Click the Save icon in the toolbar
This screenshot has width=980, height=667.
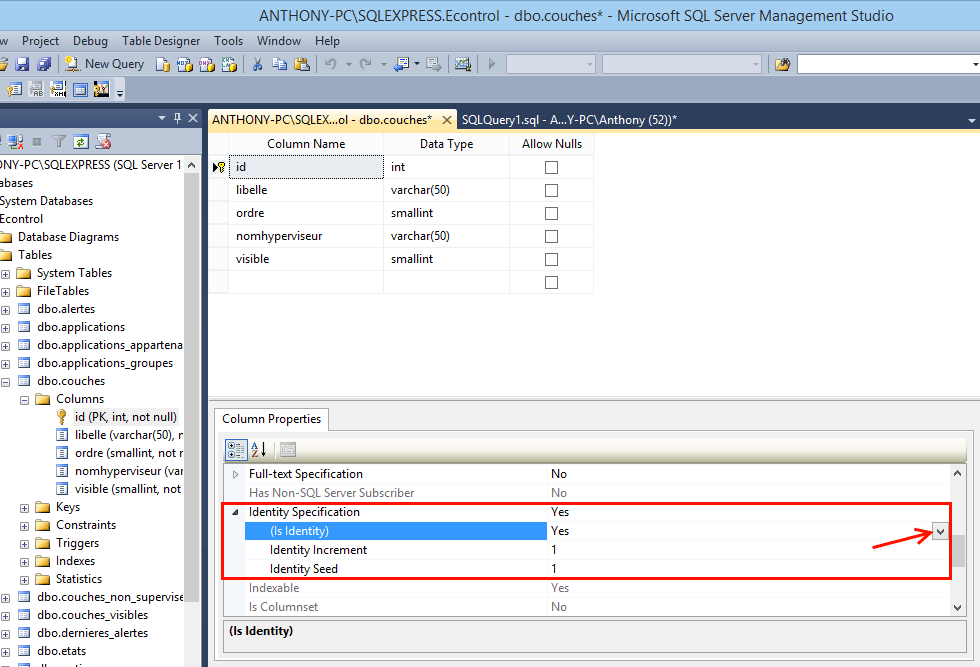click(x=22, y=64)
